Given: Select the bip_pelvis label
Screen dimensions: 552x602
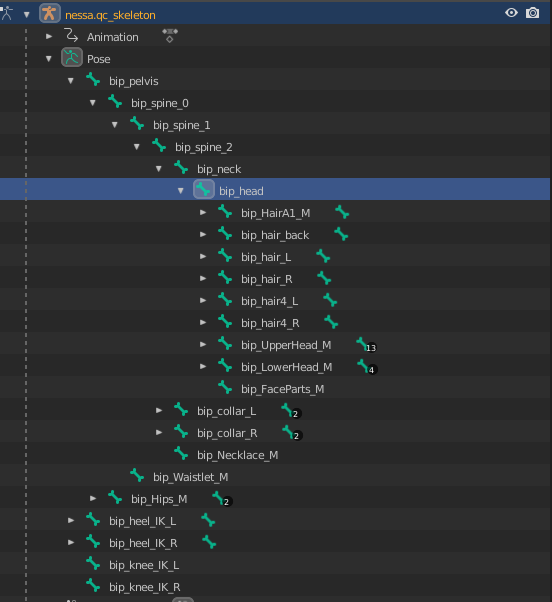Looking at the screenshot, I should pos(134,81).
